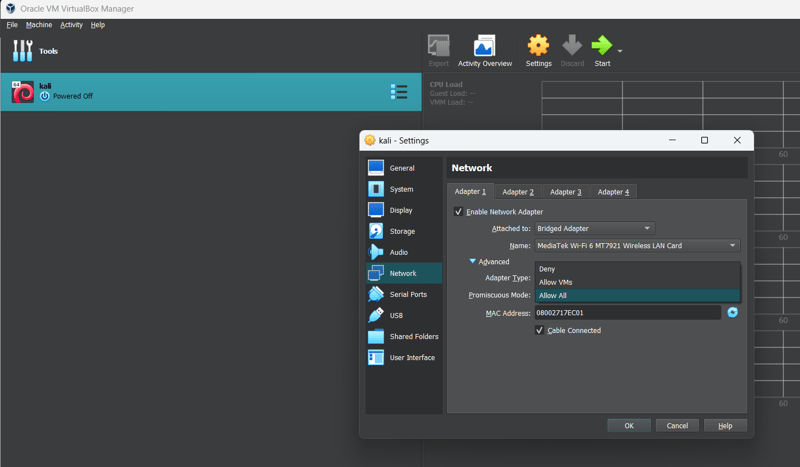Choose Allow All in Promiscuous Mode list
The image size is (800, 467).
[x=637, y=296]
